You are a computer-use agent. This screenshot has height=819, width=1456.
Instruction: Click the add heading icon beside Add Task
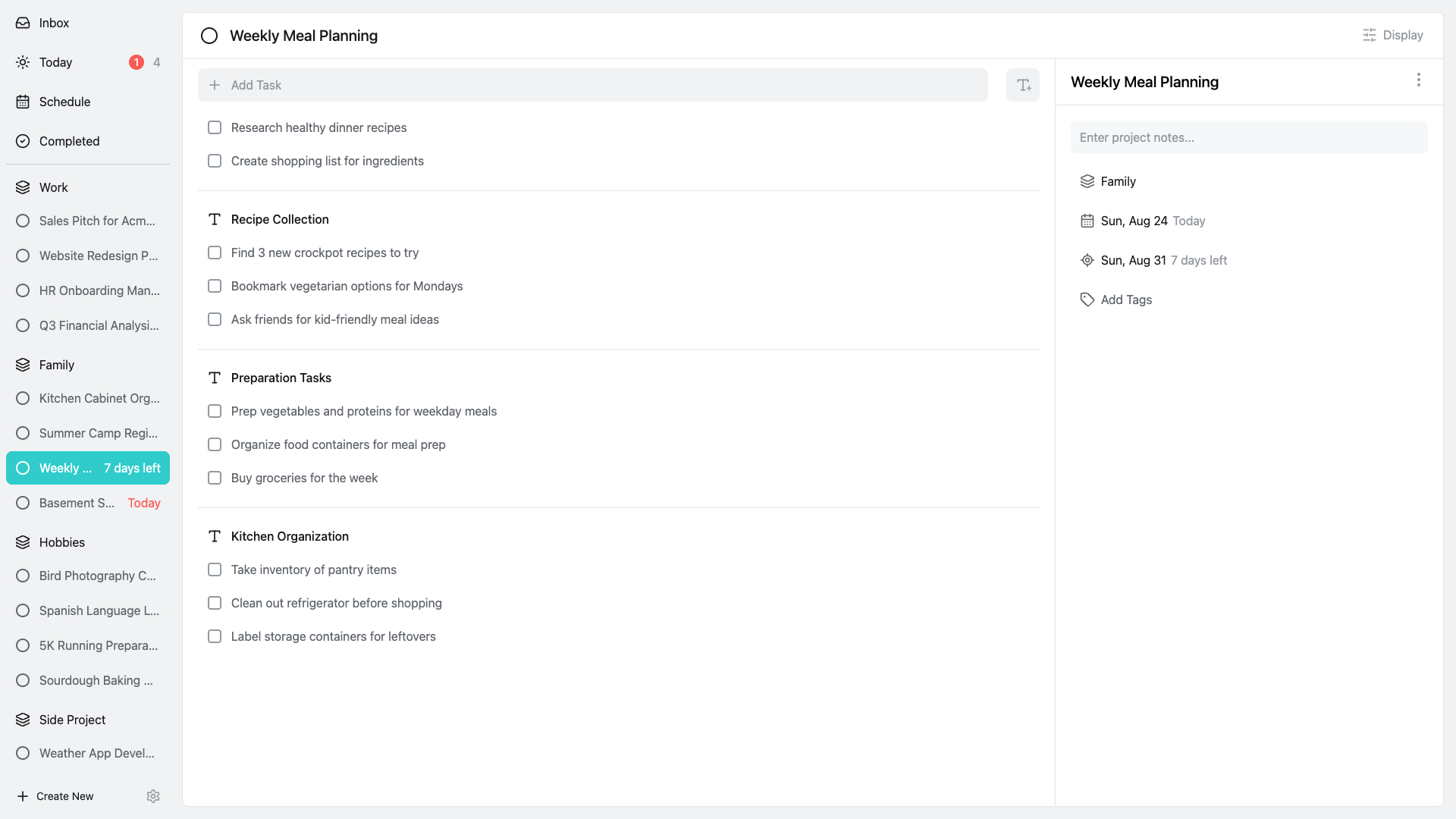(x=1023, y=85)
